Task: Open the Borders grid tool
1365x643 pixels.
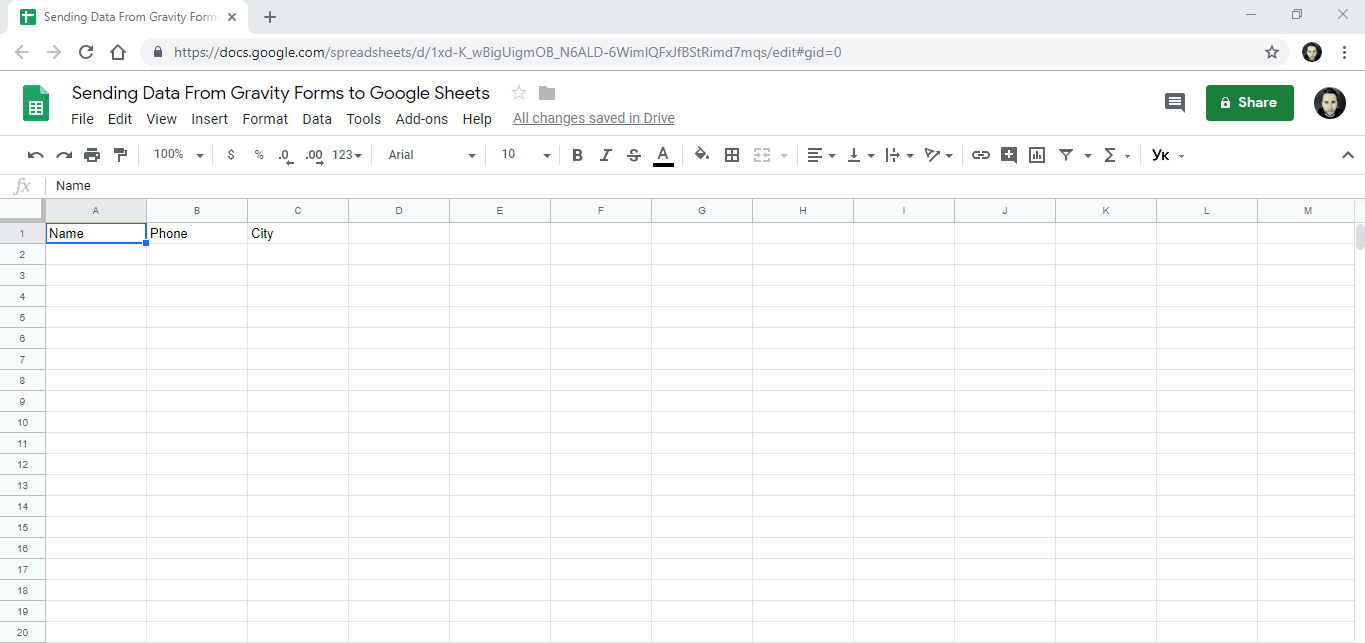Action: pos(732,155)
